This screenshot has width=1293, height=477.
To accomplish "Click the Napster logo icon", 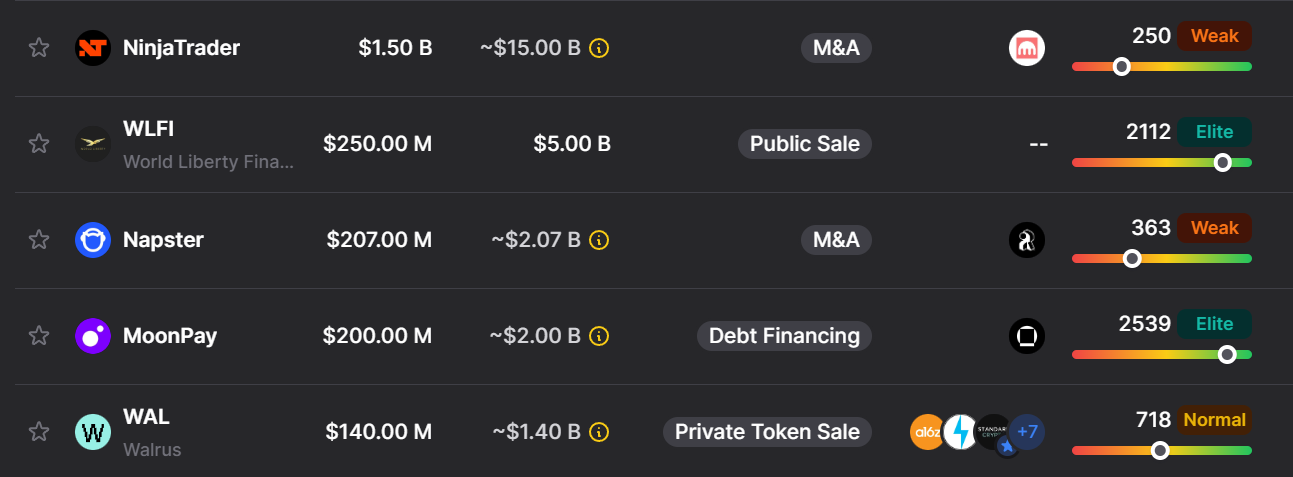I will click(93, 240).
